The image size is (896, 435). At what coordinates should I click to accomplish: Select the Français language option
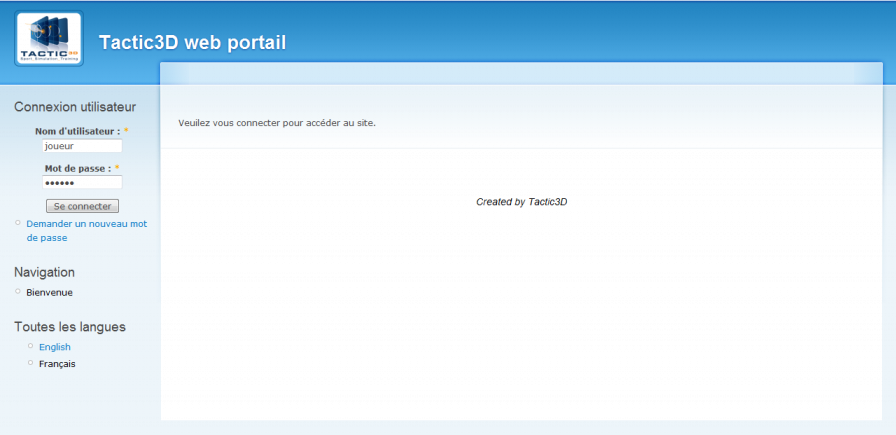click(57, 364)
